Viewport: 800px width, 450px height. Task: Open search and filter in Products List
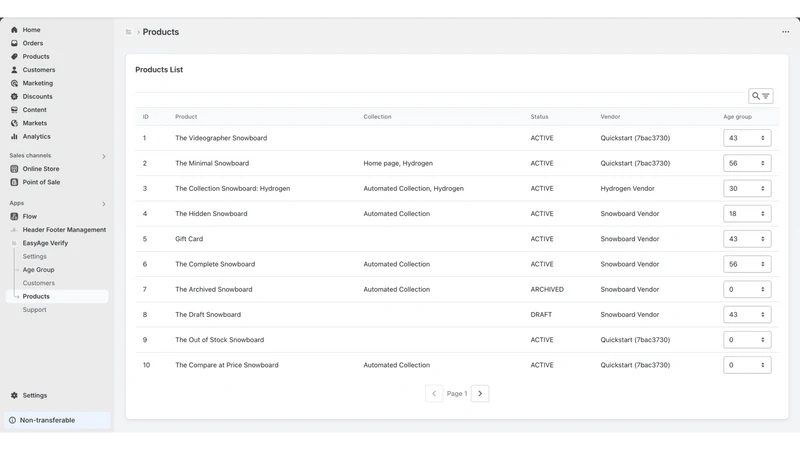(x=760, y=96)
